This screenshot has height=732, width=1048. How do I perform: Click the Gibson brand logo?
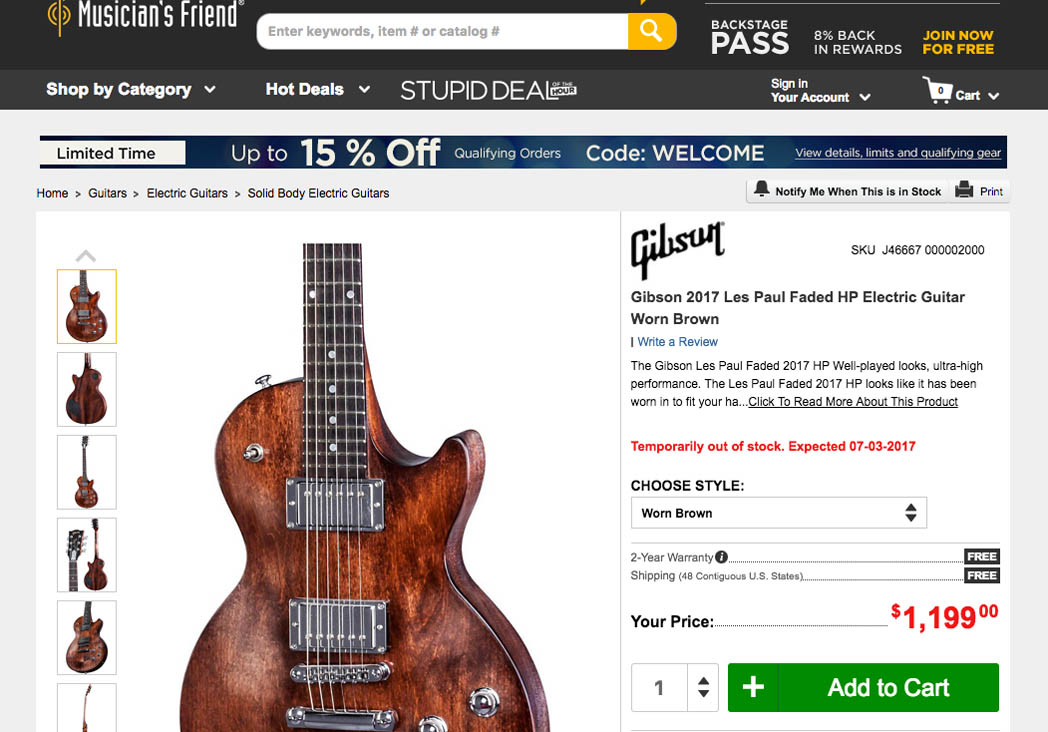click(x=678, y=249)
